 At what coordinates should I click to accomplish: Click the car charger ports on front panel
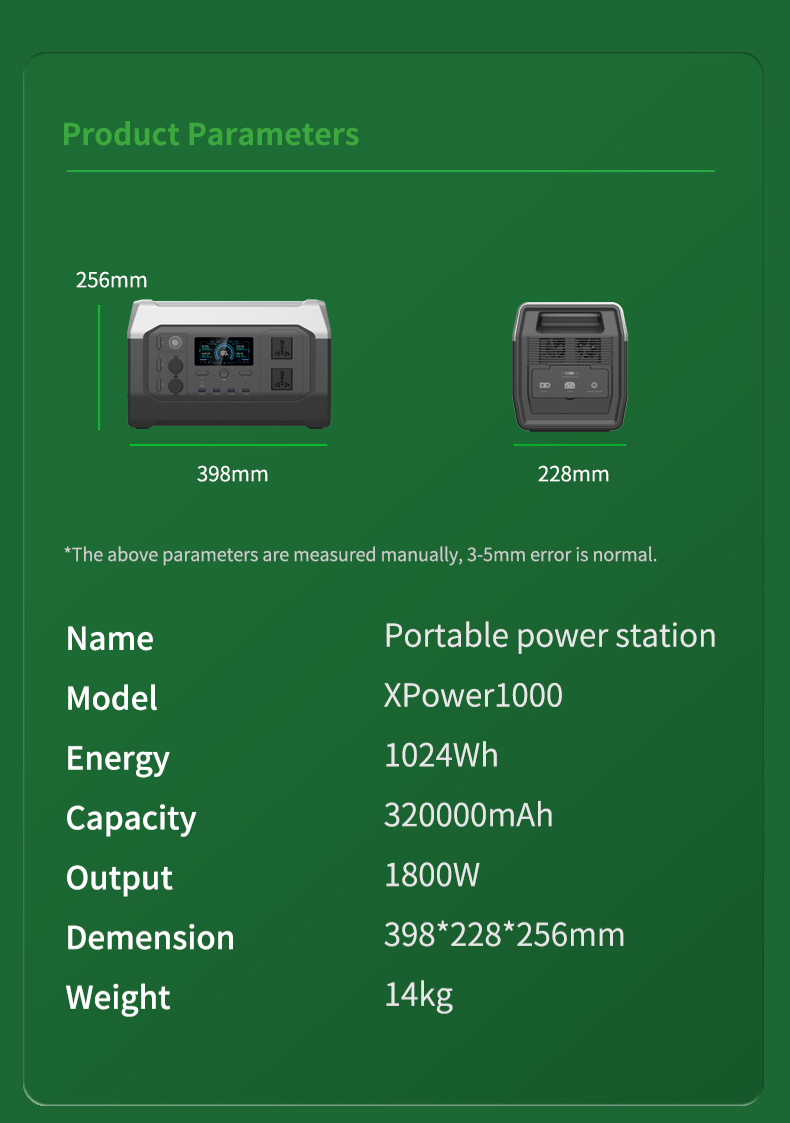tap(177, 375)
